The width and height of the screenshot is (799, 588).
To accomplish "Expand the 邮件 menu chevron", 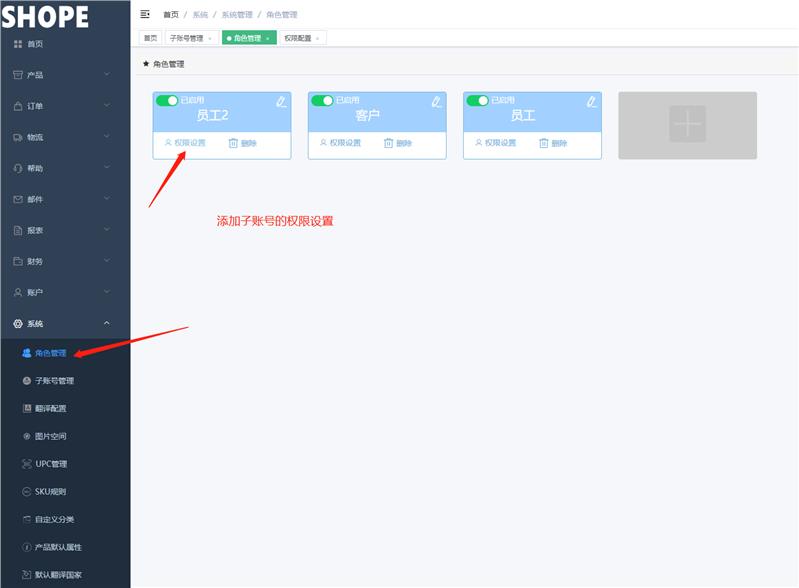I will pos(107,199).
